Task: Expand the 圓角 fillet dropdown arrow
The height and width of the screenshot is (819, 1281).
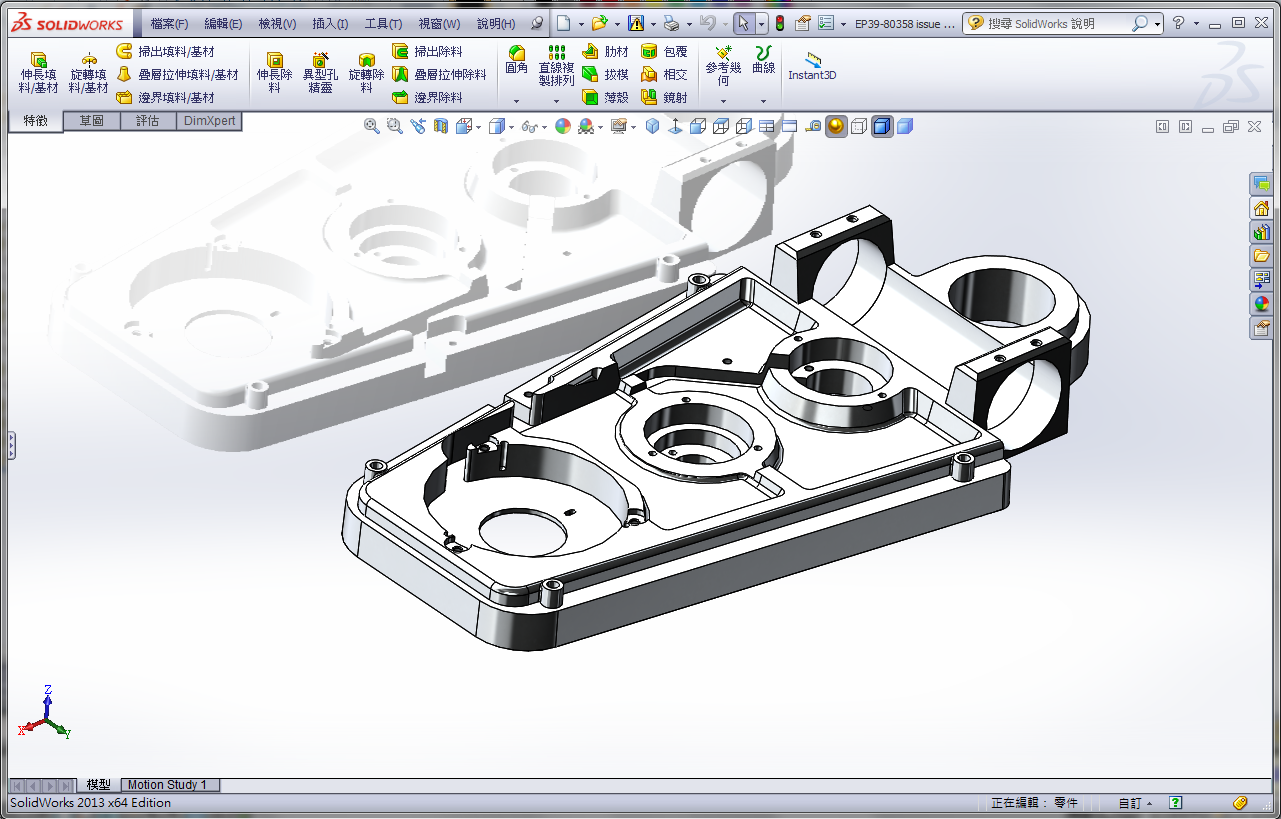Action: (x=516, y=101)
